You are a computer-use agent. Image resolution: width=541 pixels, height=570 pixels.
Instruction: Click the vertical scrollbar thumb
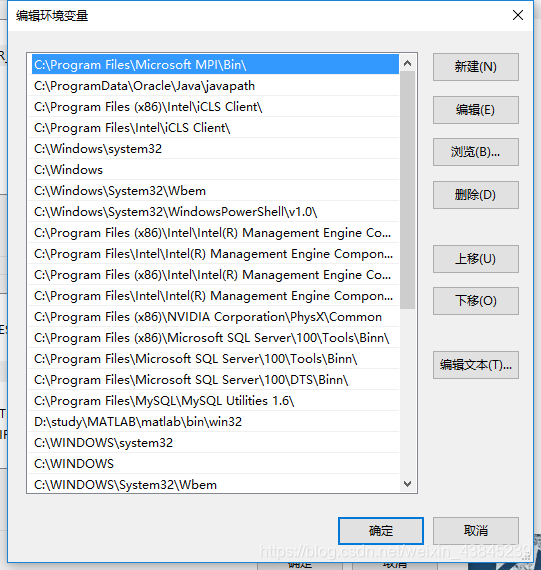pyautogui.click(x=408, y=190)
